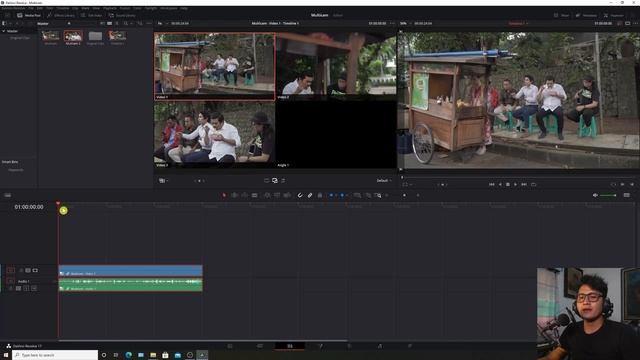Open the media pool sort options

pyautogui.click(x=140, y=23)
